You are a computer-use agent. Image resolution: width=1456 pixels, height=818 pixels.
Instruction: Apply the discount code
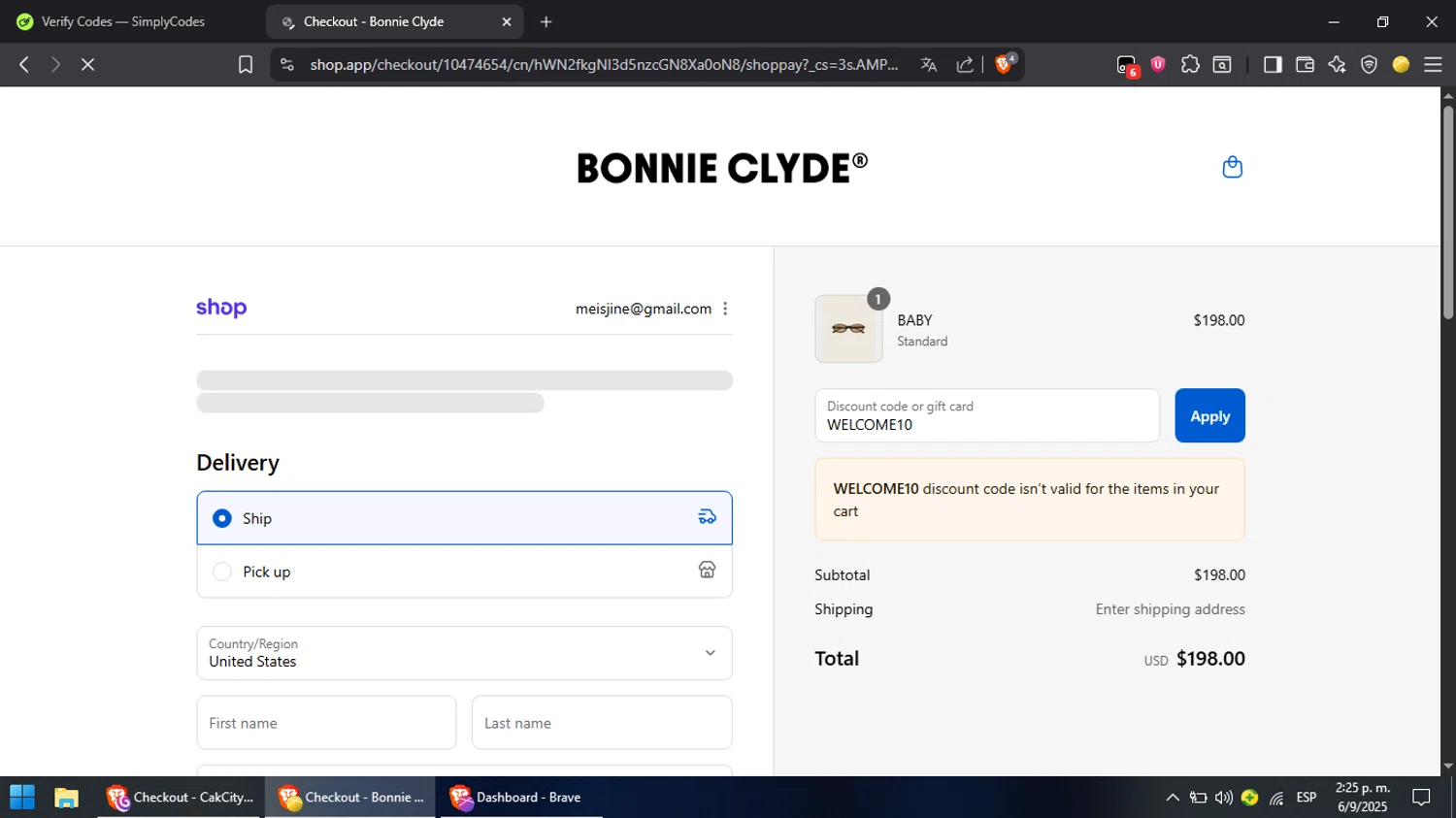[x=1209, y=415]
